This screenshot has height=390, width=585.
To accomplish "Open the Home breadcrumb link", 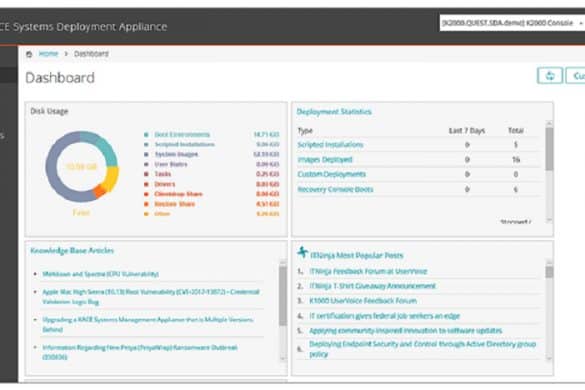I will click(49, 54).
